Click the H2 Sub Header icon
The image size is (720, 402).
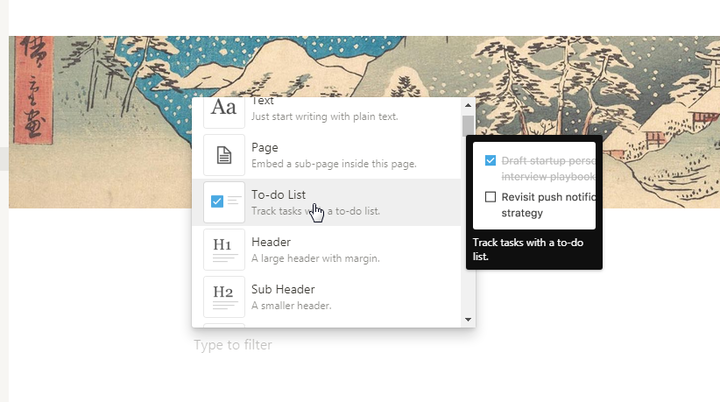224,297
